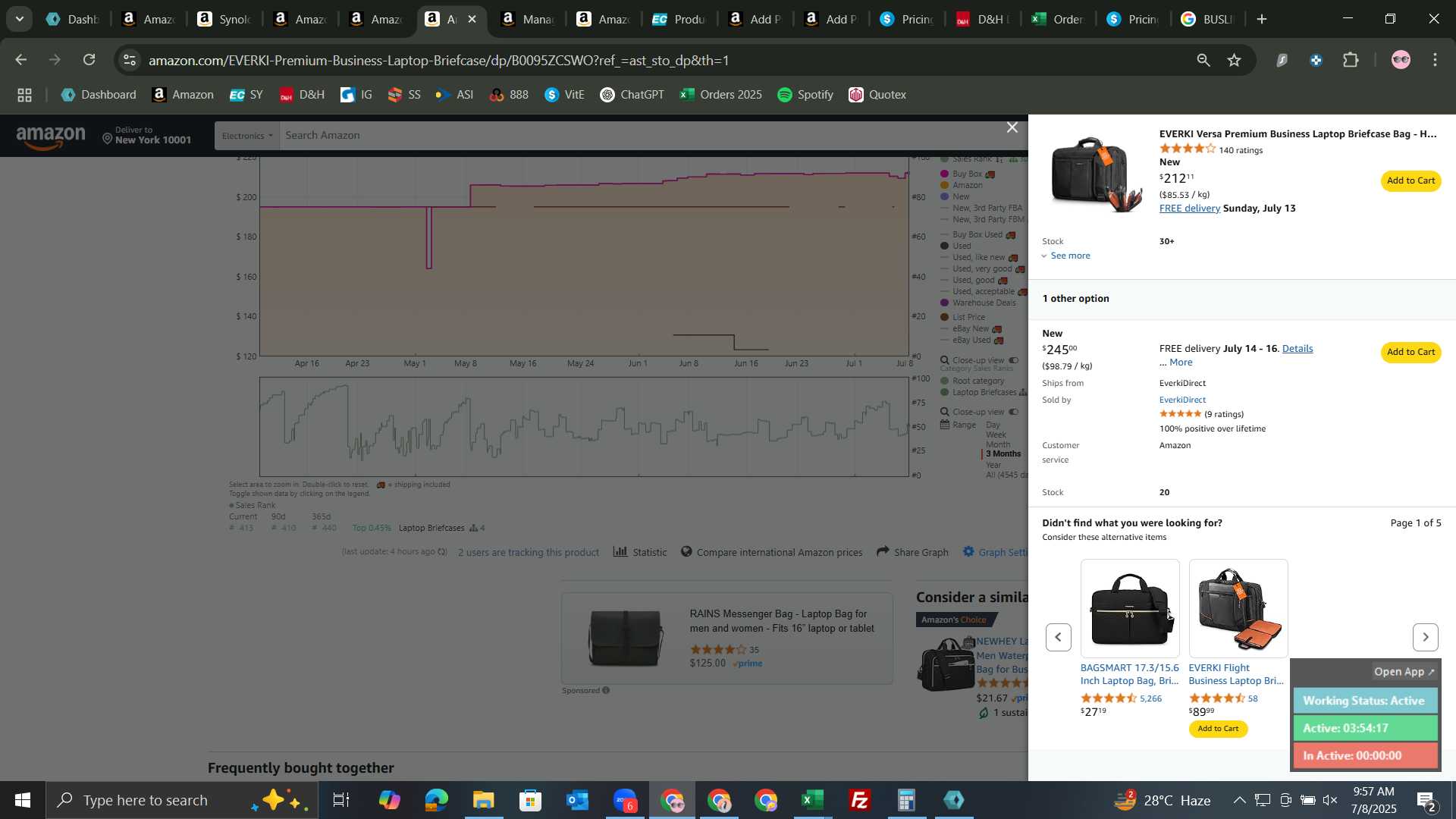Image resolution: width=1456 pixels, height=819 pixels.
Task: Click the Amazon logo
Action: [51, 136]
